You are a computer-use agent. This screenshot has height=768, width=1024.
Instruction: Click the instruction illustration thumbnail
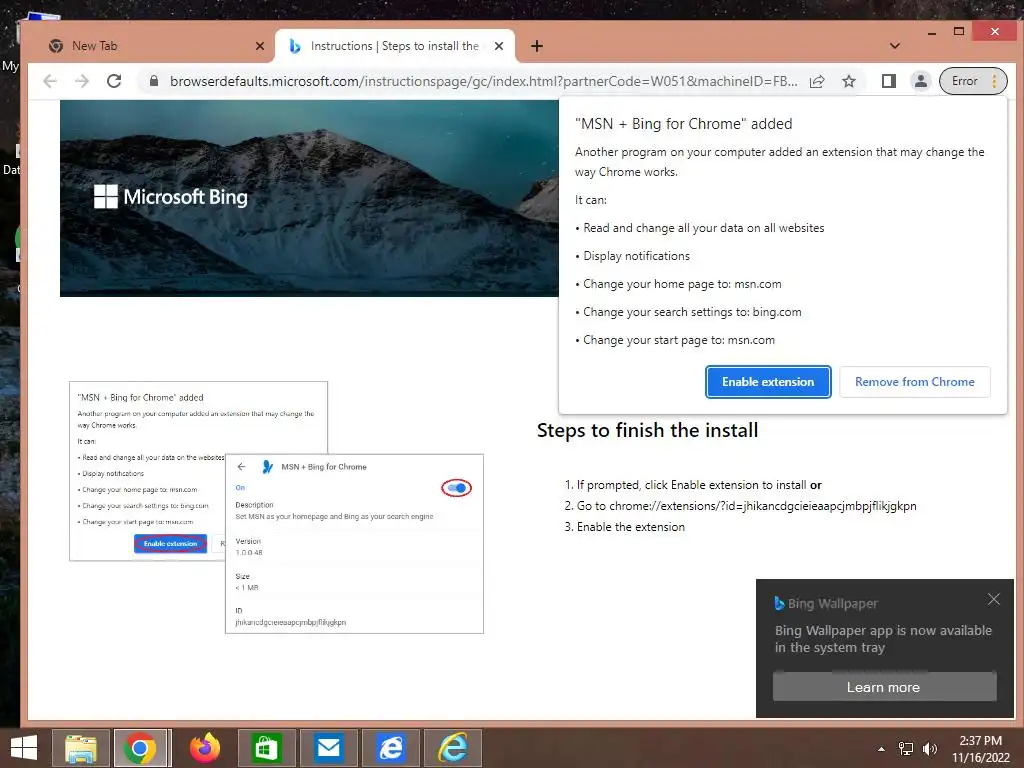pos(276,507)
